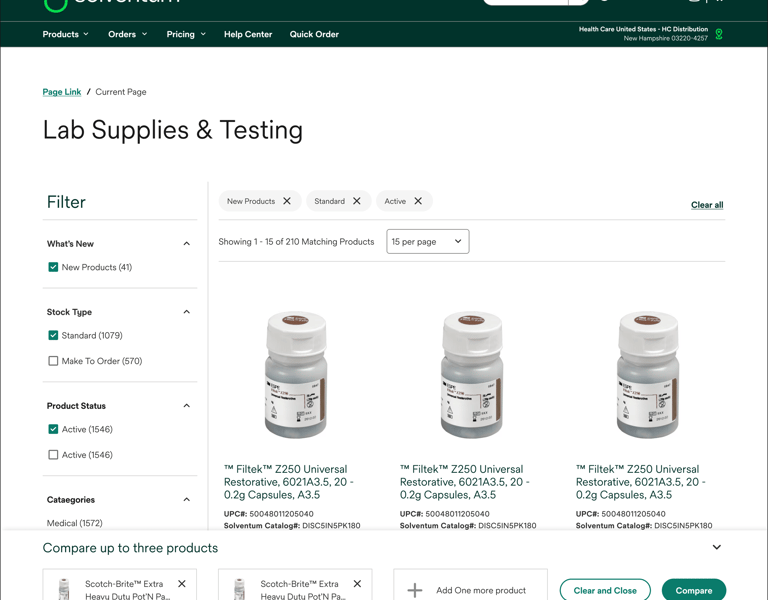The image size is (768, 600).
Task: Click the Current Page breadcrumb text
Action: pos(120,92)
